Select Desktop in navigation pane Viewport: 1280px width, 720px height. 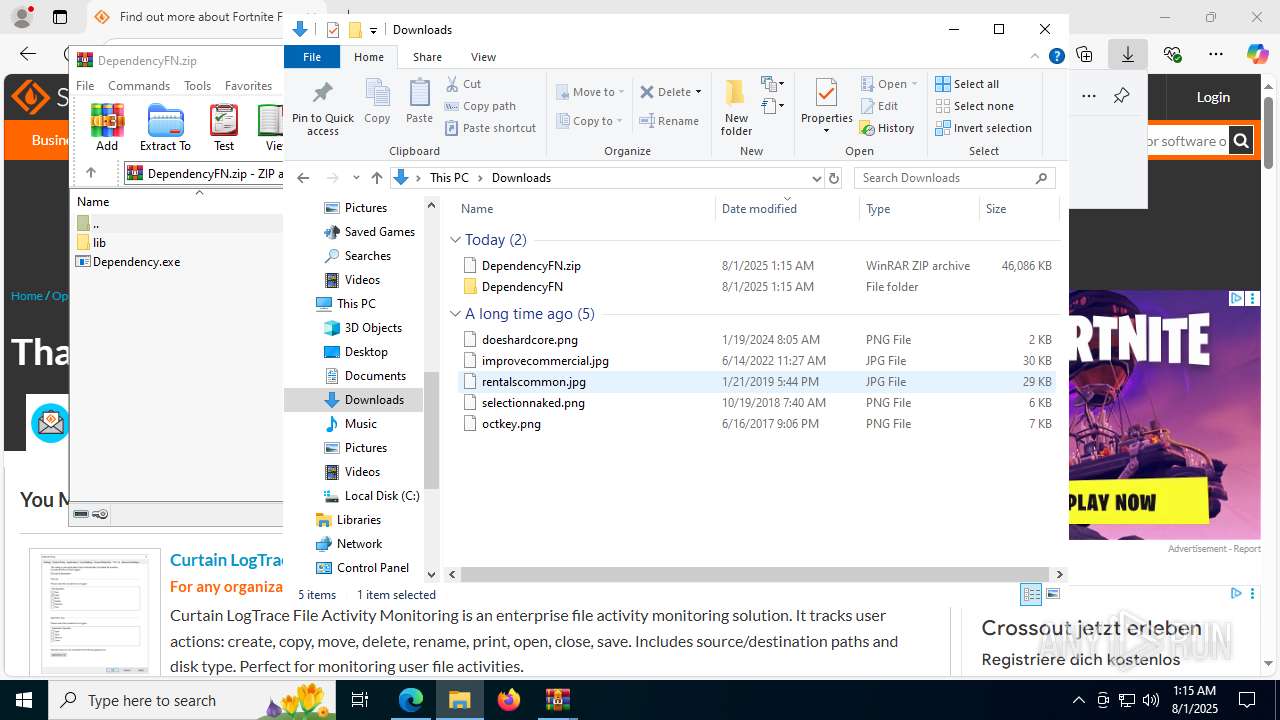pos(366,352)
